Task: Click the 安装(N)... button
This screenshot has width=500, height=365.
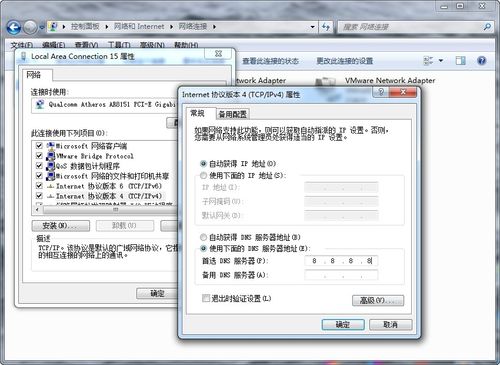Action: pos(61,226)
